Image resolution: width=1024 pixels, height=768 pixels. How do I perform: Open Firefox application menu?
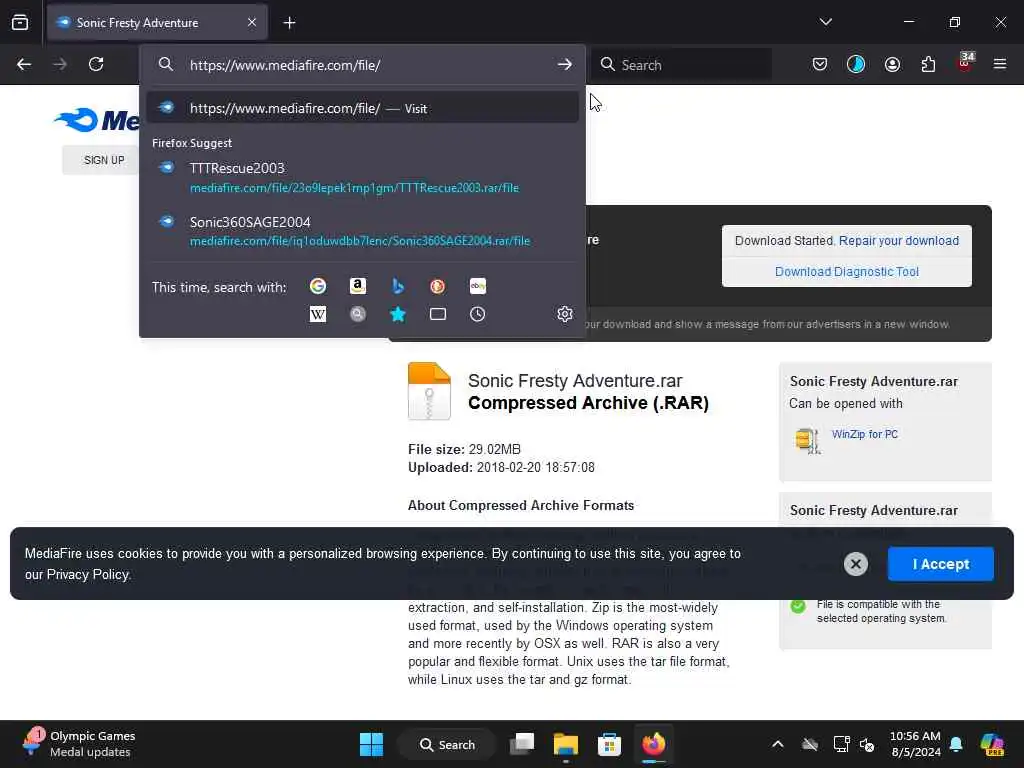pyautogui.click(x=1000, y=64)
